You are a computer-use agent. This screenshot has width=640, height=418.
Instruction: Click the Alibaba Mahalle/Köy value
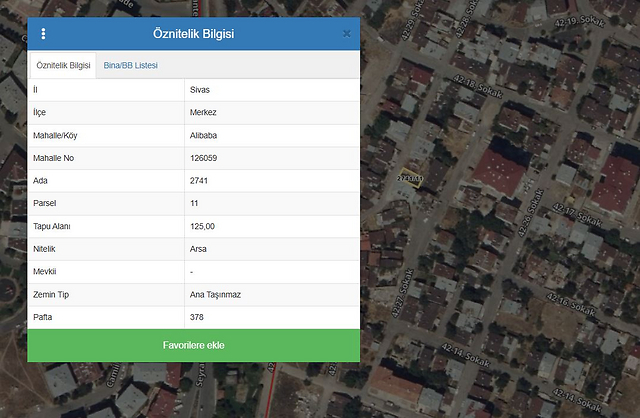coord(204,135)
